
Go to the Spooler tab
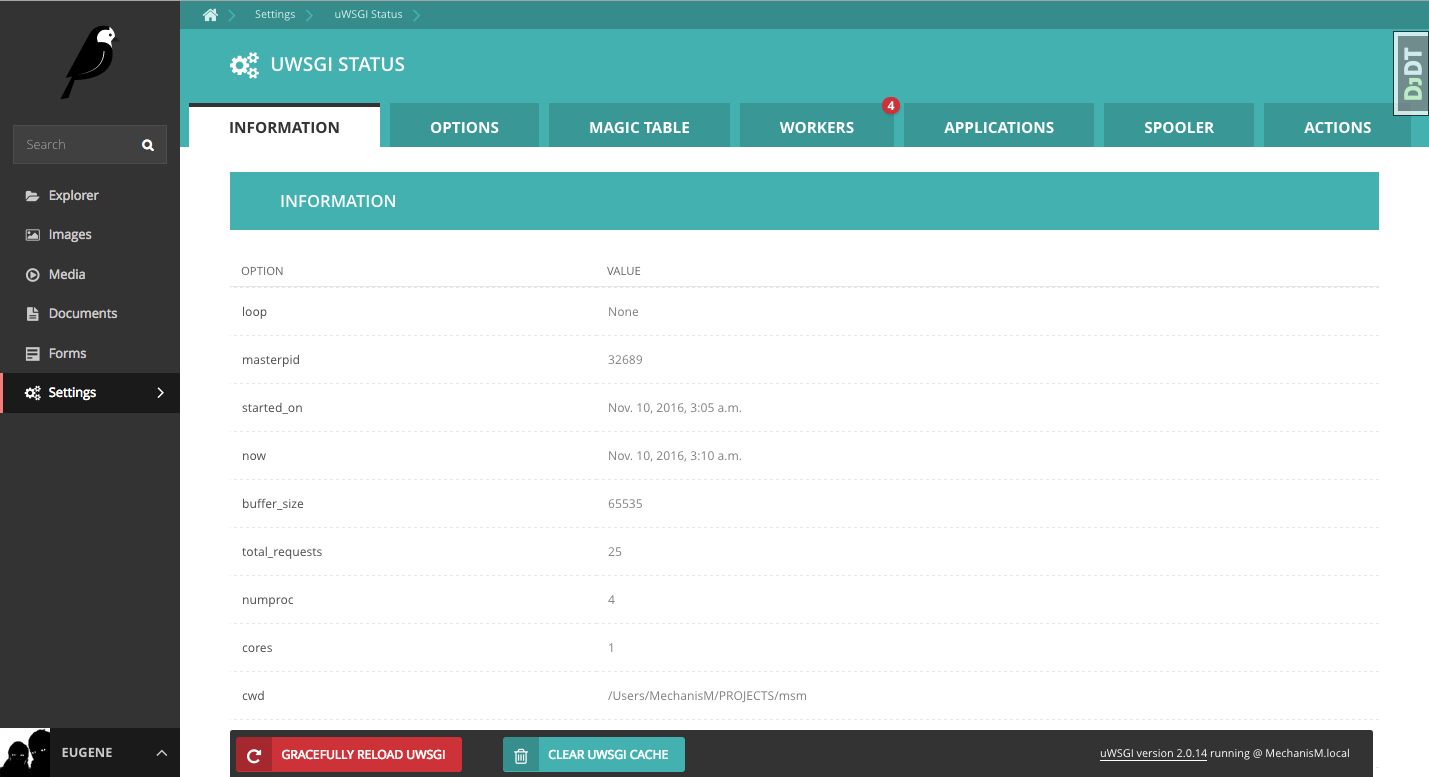(1178, 127)
